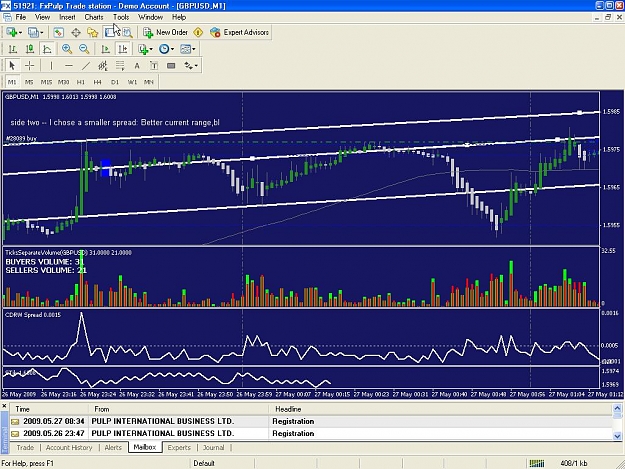Viewport: 625px width, 469px height.
Task: Switch to the Trade tab
Action: [25, 447]
